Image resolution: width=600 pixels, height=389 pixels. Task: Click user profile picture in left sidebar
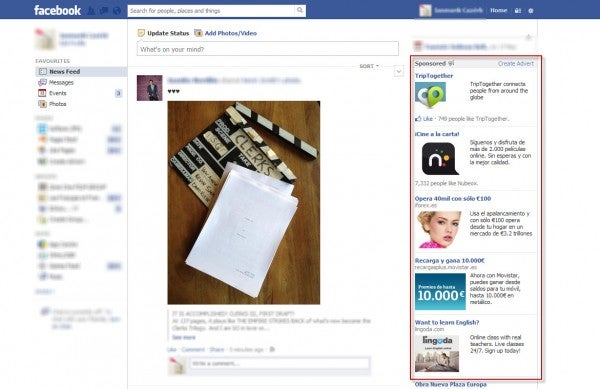click(x=45, y=39)
